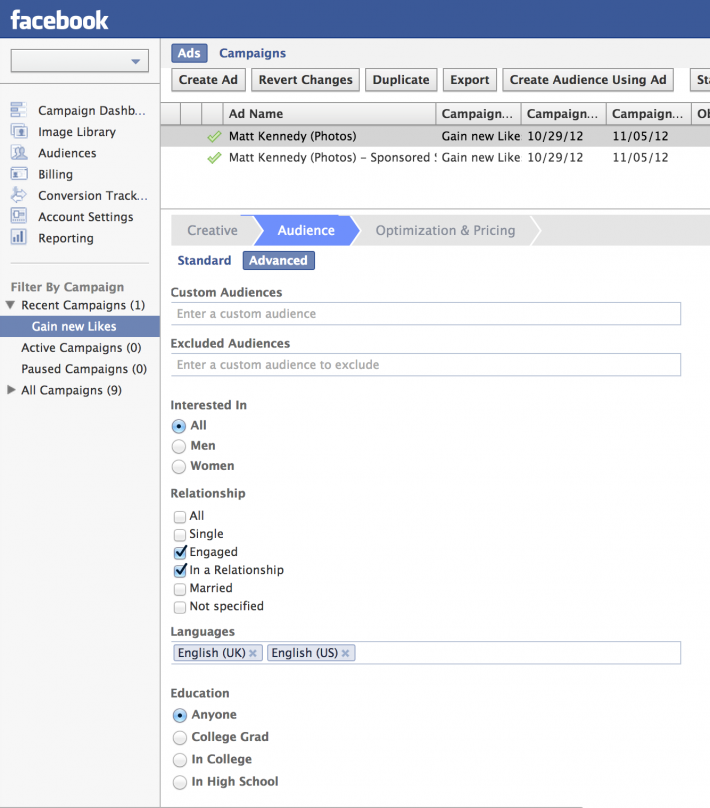Collapse the Recent Campaigns tree

(x=10, y=305)
